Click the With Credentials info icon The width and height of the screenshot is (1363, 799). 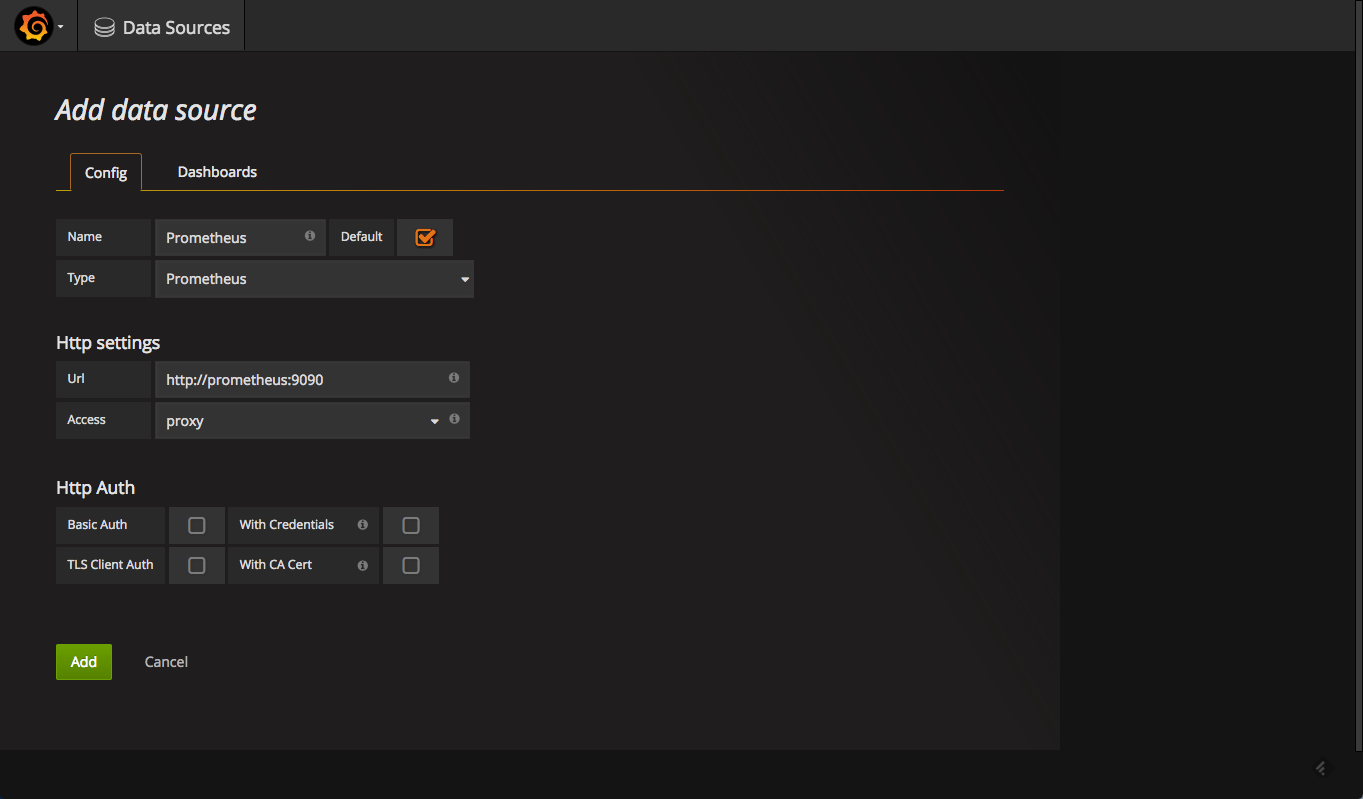click(x=362, y=525)
